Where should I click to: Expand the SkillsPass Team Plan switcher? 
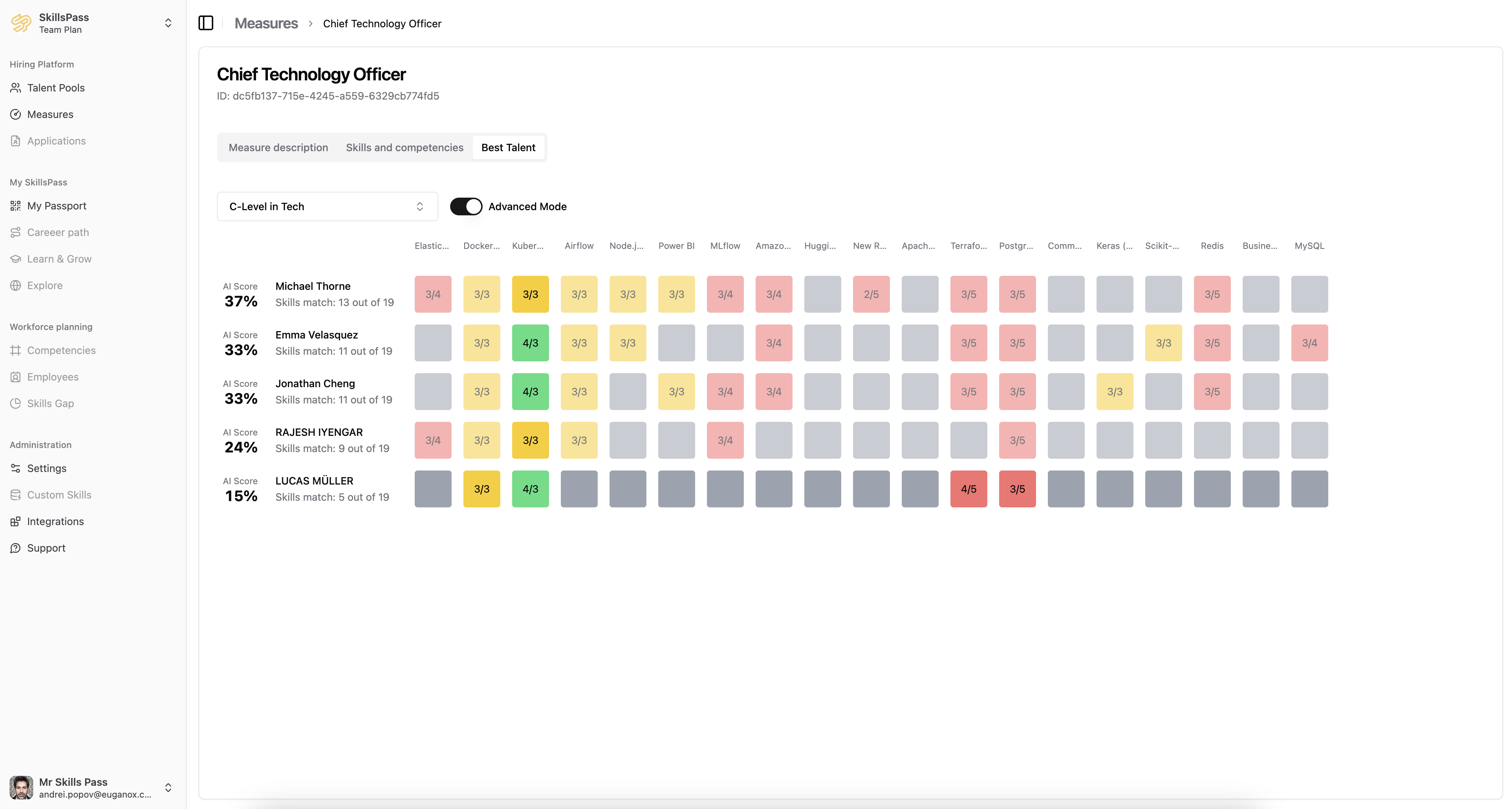point(168,23)
